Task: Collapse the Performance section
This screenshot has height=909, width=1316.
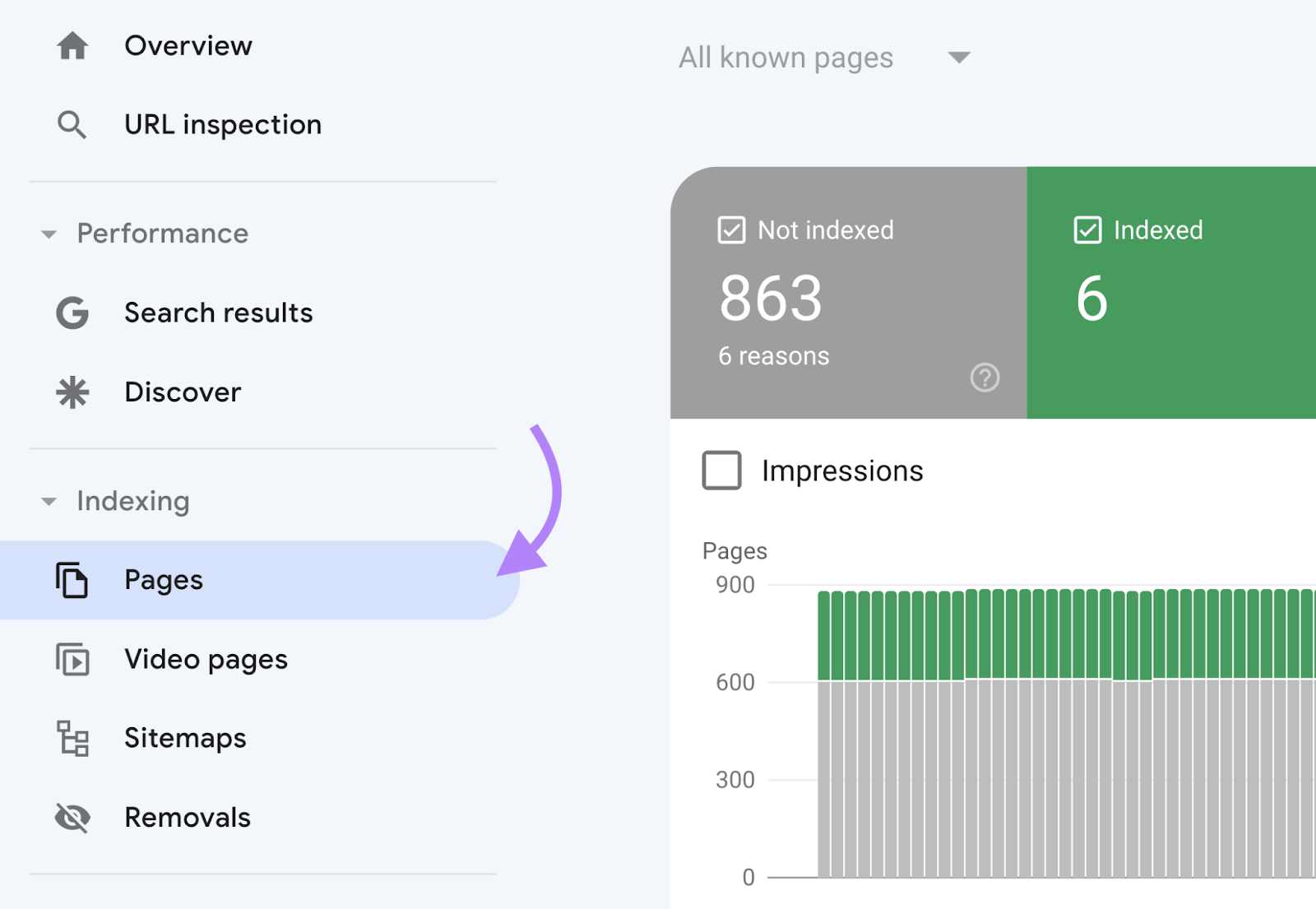Action: coord(49,234)
